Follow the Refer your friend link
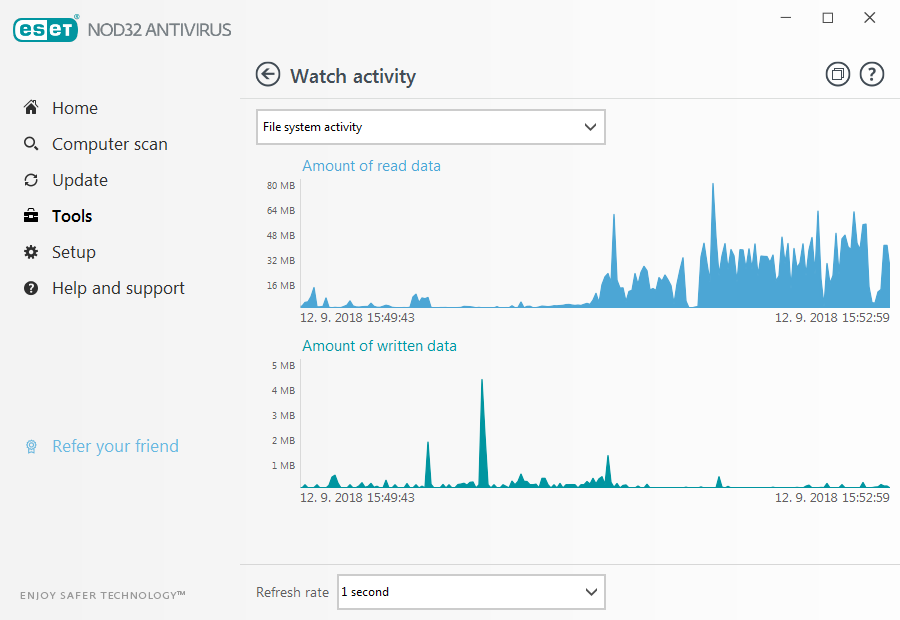Viewport: 900px width, 620px height. click(x=115, y=446)
